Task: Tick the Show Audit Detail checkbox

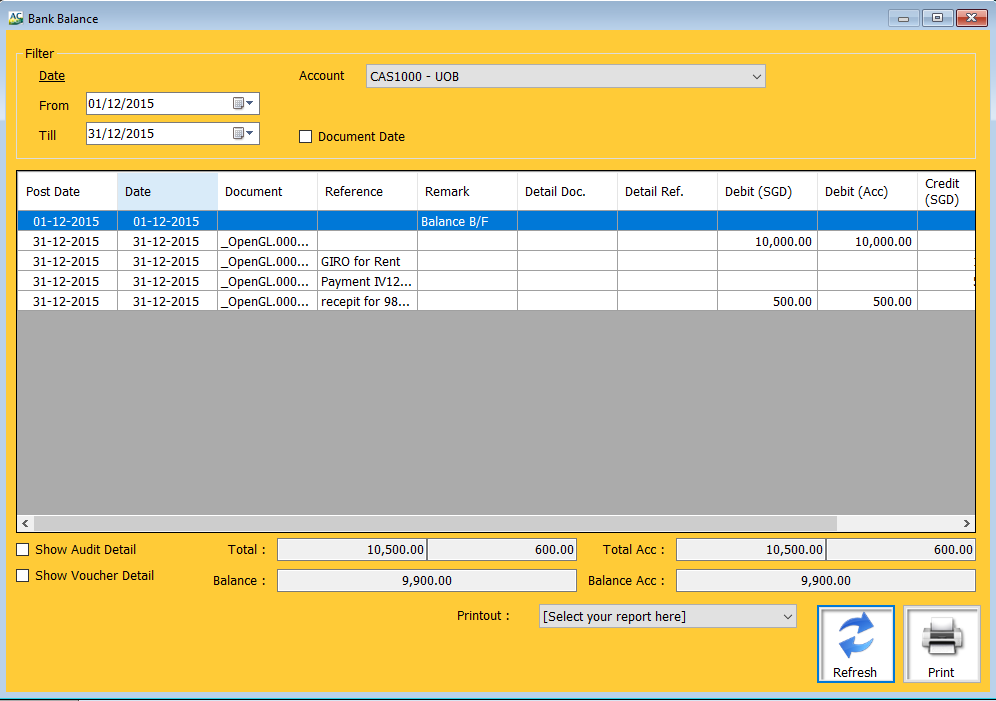Action: 23,550
